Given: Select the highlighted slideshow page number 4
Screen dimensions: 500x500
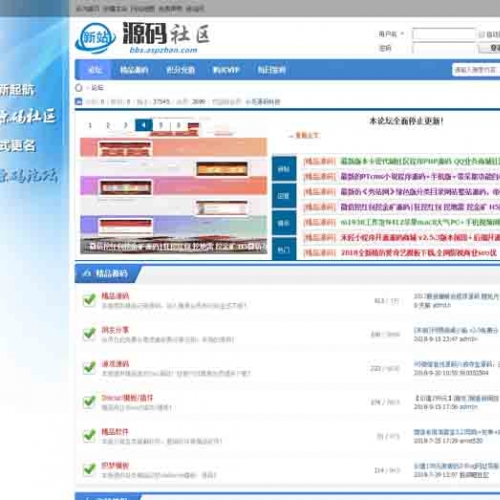Looking at the screenshot, I should [x=144, y=126].
